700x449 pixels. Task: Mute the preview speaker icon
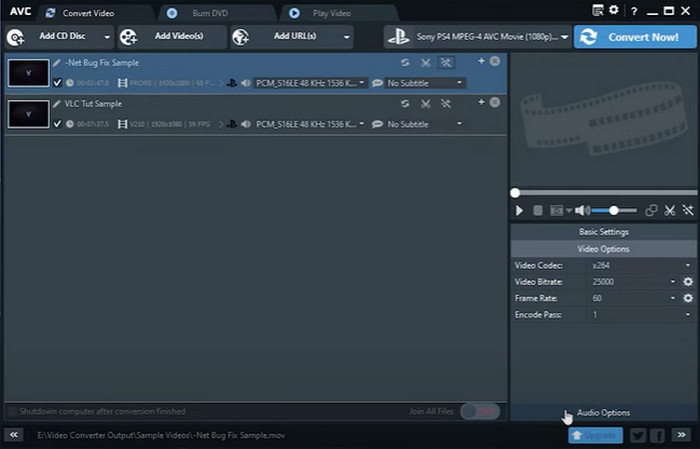pos(582,210)
